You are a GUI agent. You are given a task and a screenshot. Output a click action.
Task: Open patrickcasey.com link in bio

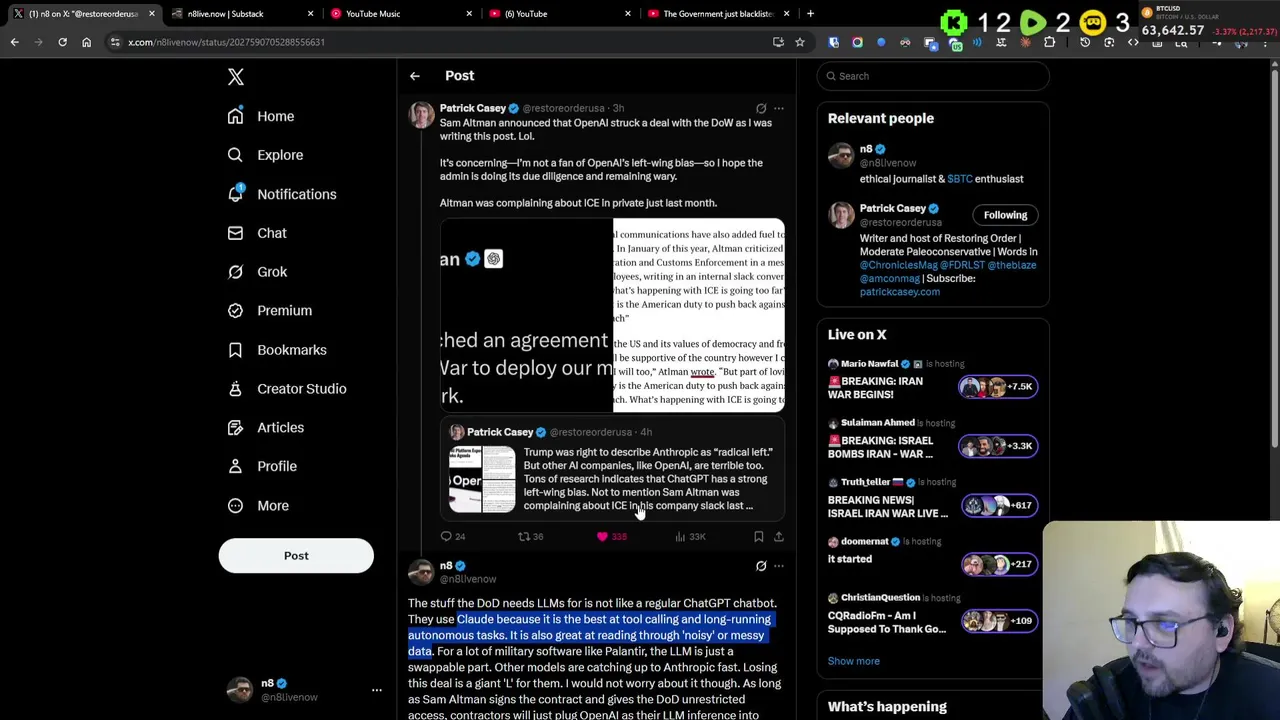click(899, 292)
